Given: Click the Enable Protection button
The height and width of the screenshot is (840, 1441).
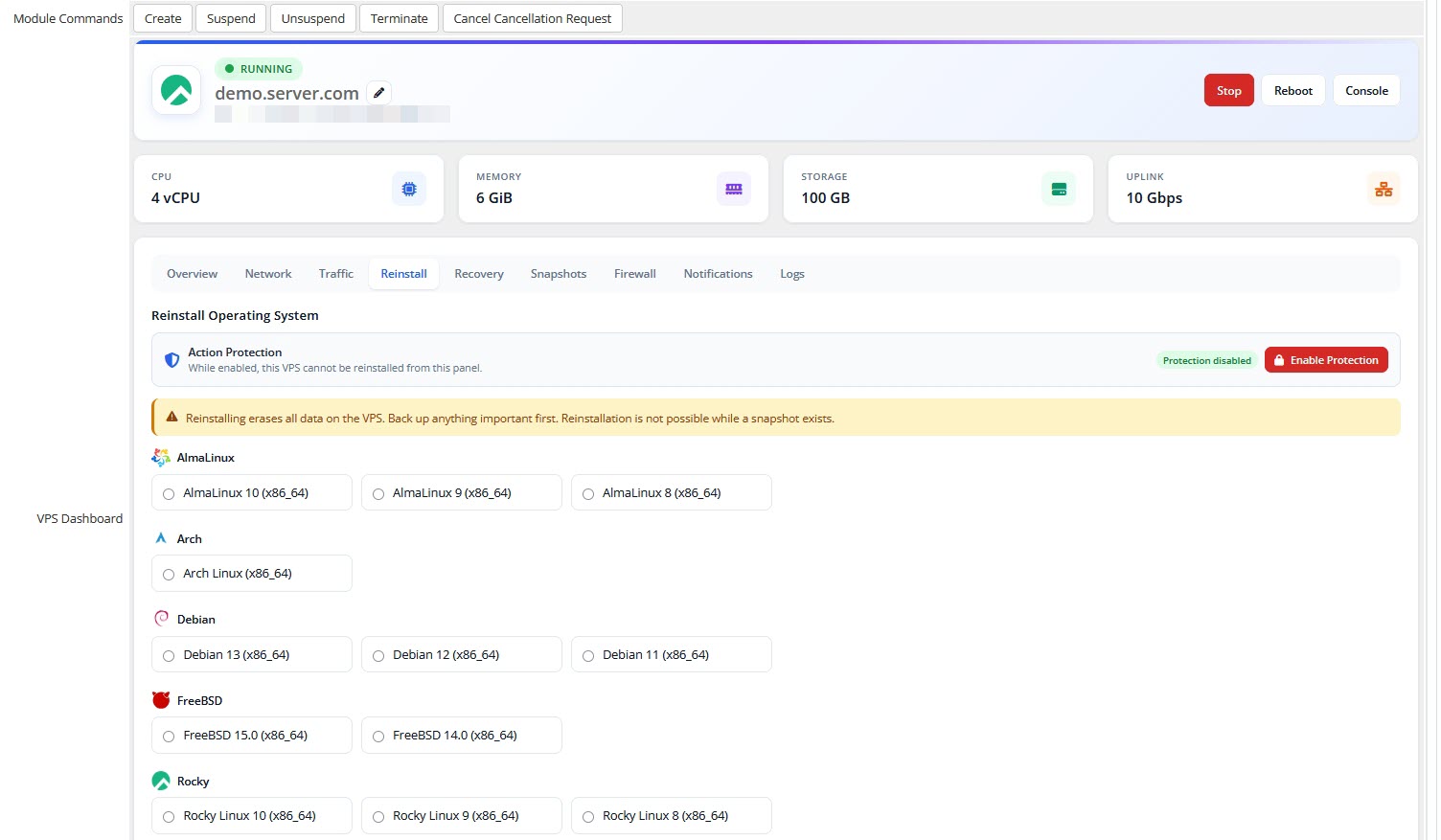Looking at the screenshot, I should (1326, 360).
